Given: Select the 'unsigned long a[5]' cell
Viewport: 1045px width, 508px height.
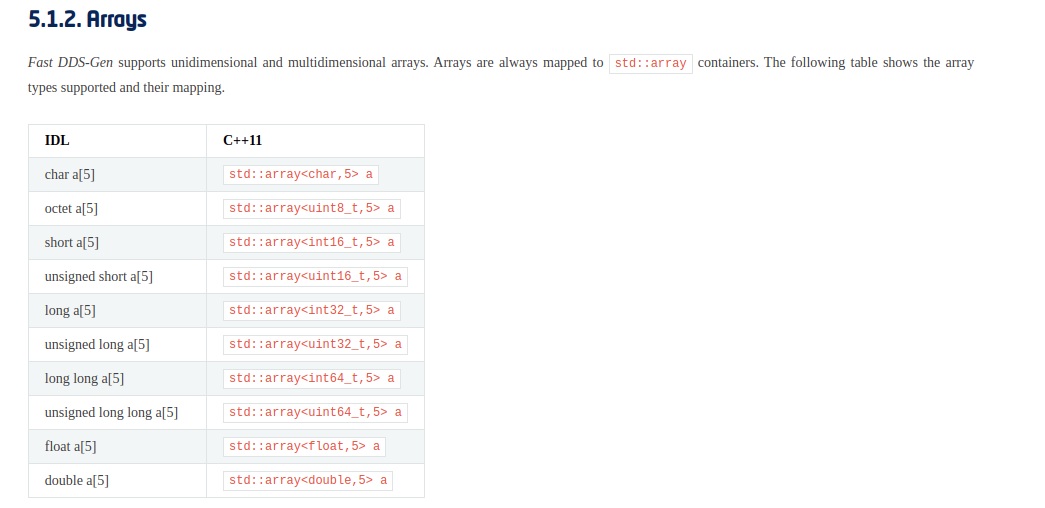Looking at the screenshot, I should click(x=117, y=345).
